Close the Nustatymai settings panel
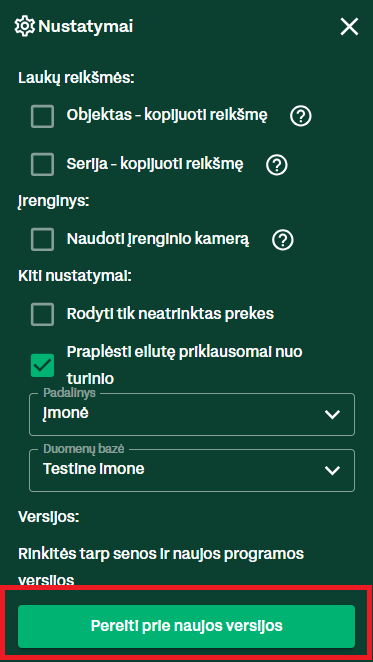373x662 pixels. pos(349,27)
